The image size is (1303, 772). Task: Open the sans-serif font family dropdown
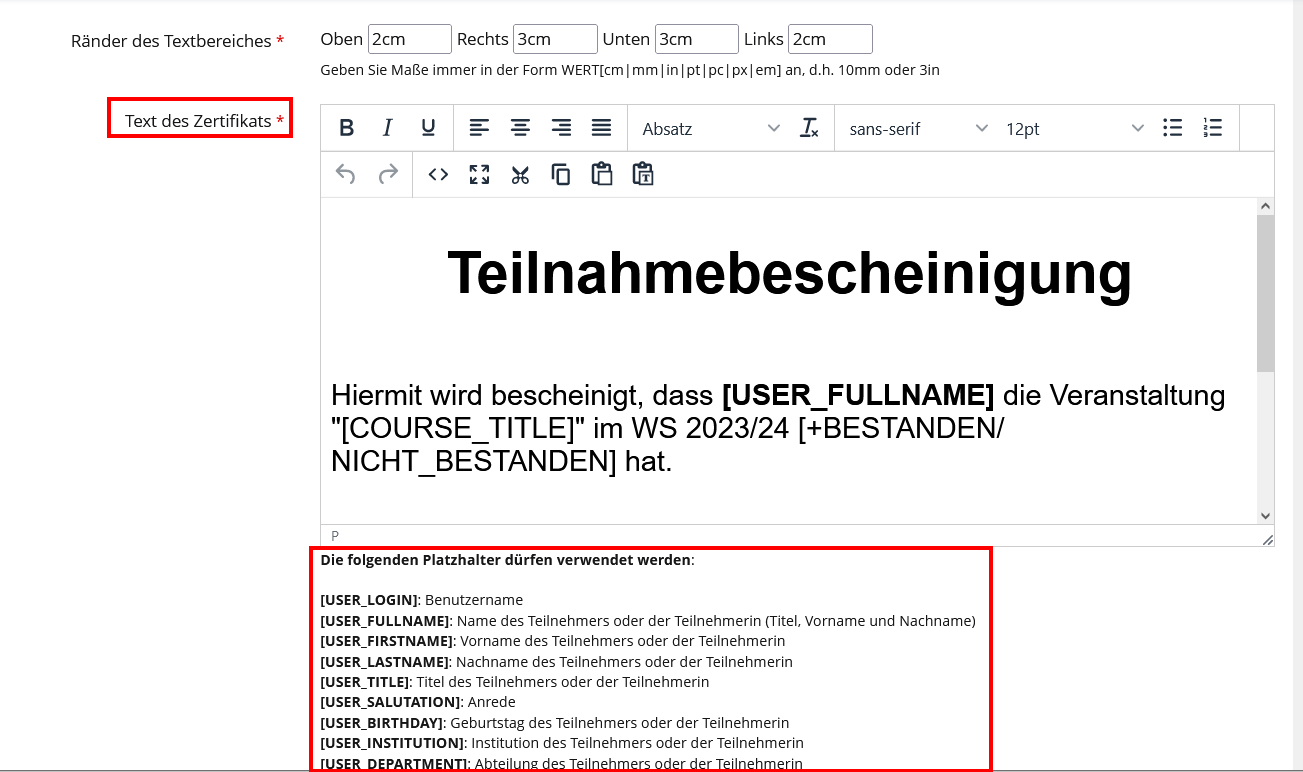917,128
